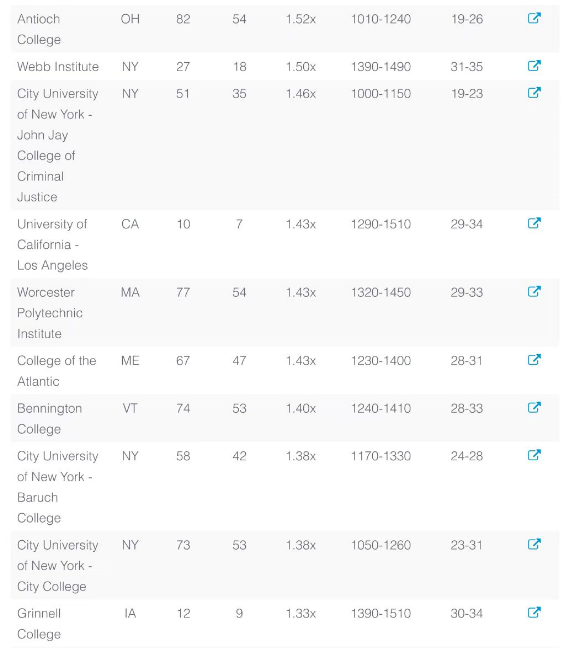581x648 pixels.
Task: Select SAT range 1170-1330 for Baruch College
Action: point(381,456)
